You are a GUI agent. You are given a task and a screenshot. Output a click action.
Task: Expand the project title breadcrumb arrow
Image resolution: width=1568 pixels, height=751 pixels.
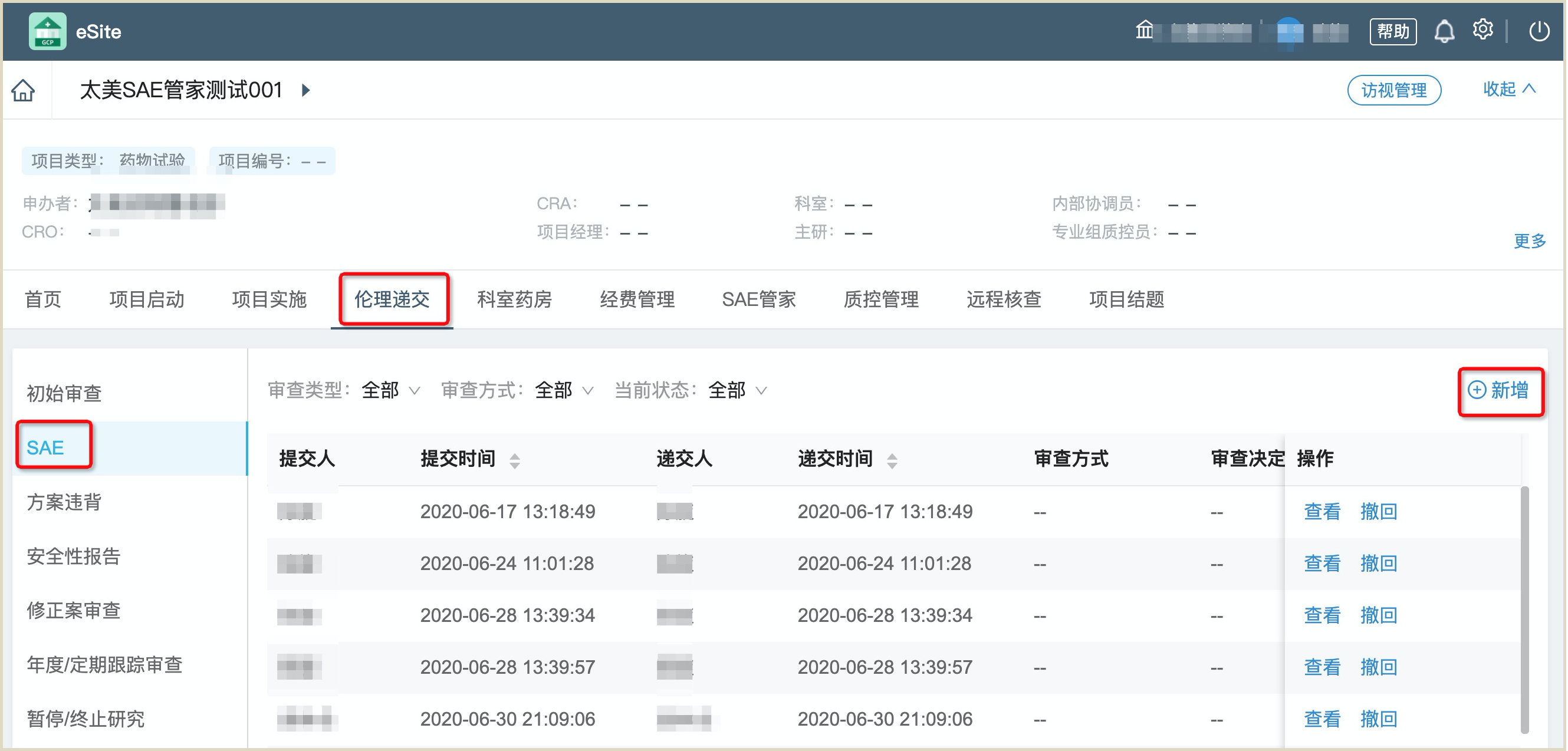[x=304, y=90]
